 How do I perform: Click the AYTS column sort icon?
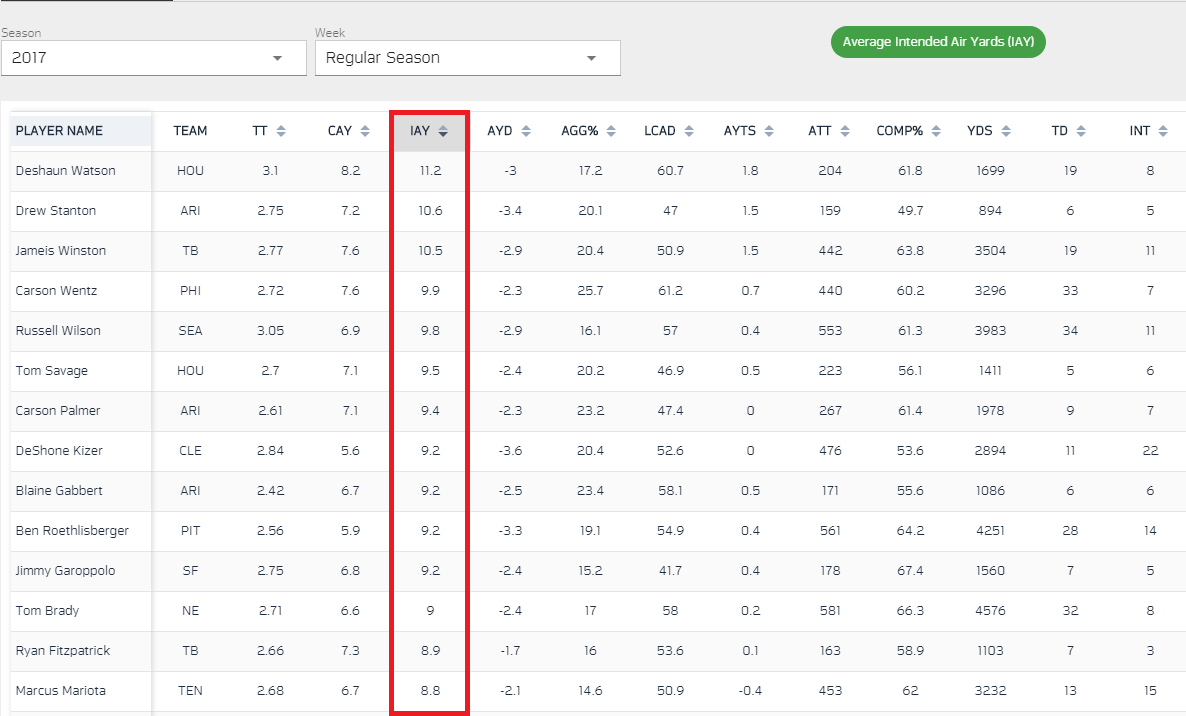coord(770,131)
